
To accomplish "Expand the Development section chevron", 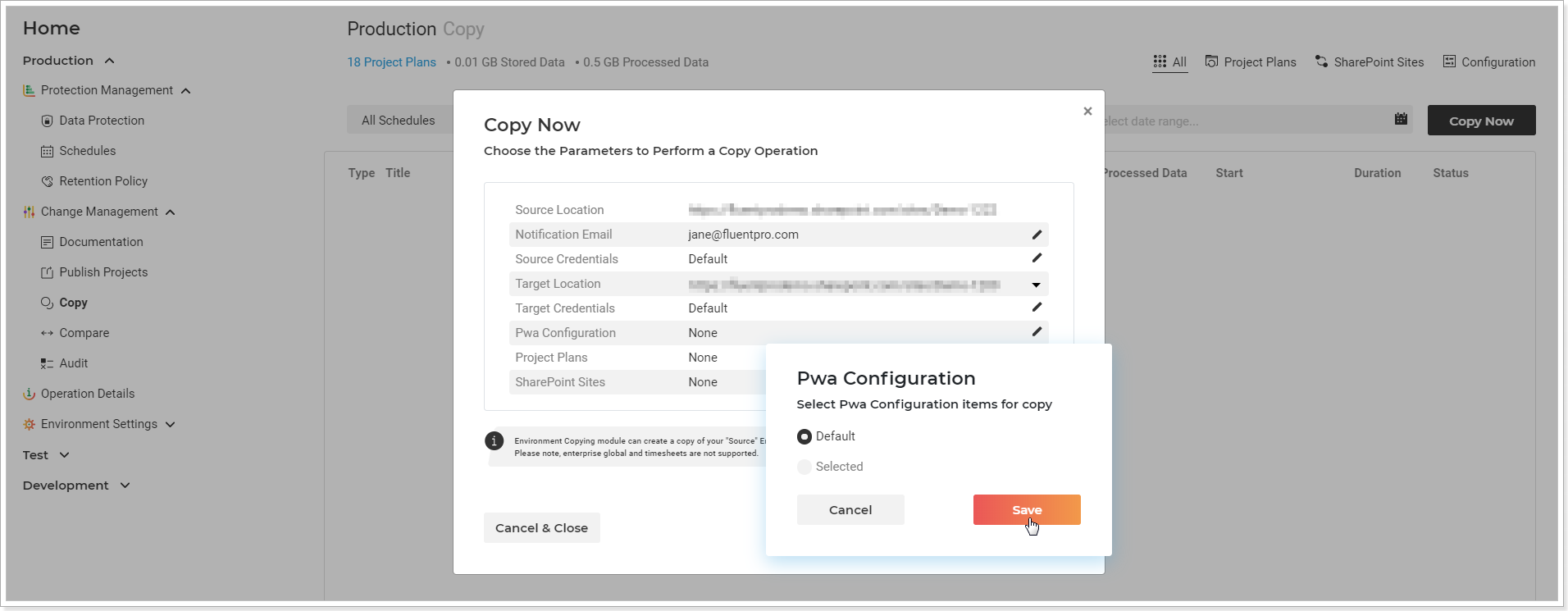I will click(x=125, y=486).
